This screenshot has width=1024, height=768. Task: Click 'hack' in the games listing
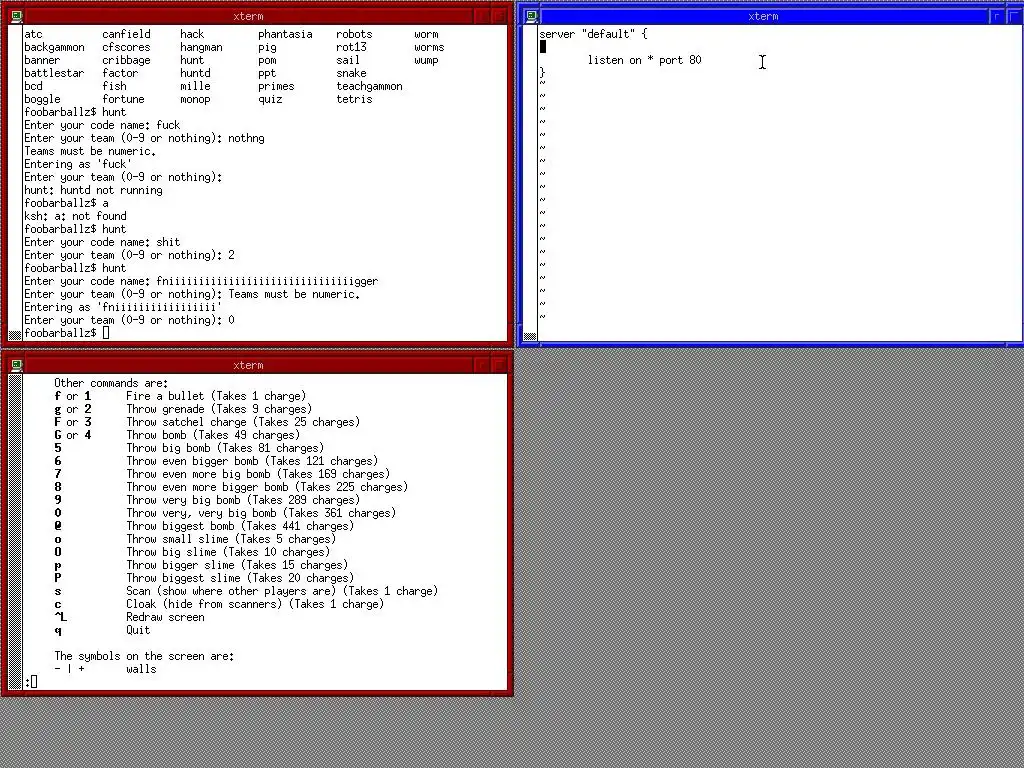point(192,34)
